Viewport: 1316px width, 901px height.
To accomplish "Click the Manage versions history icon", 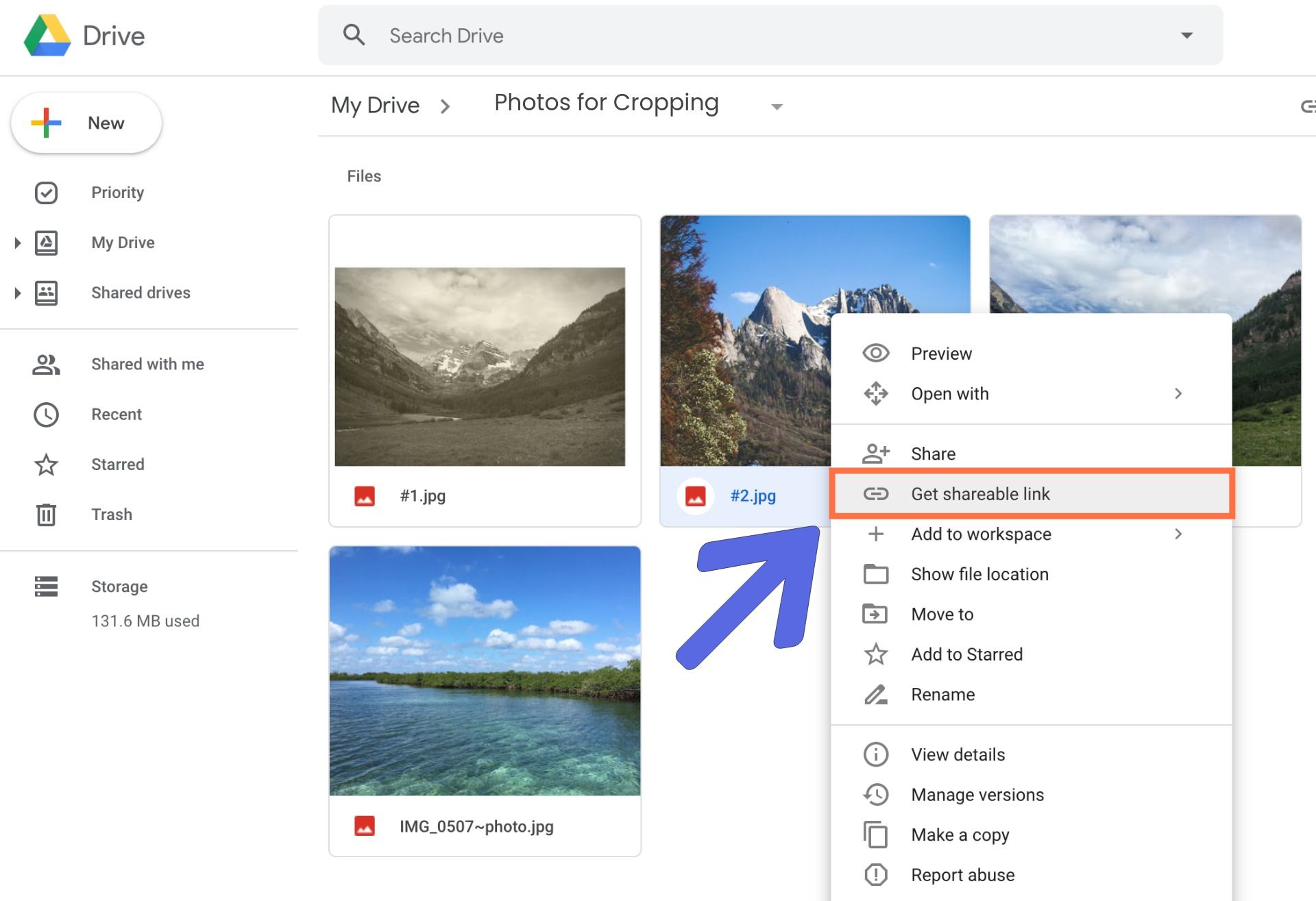I will click(875, 795).
